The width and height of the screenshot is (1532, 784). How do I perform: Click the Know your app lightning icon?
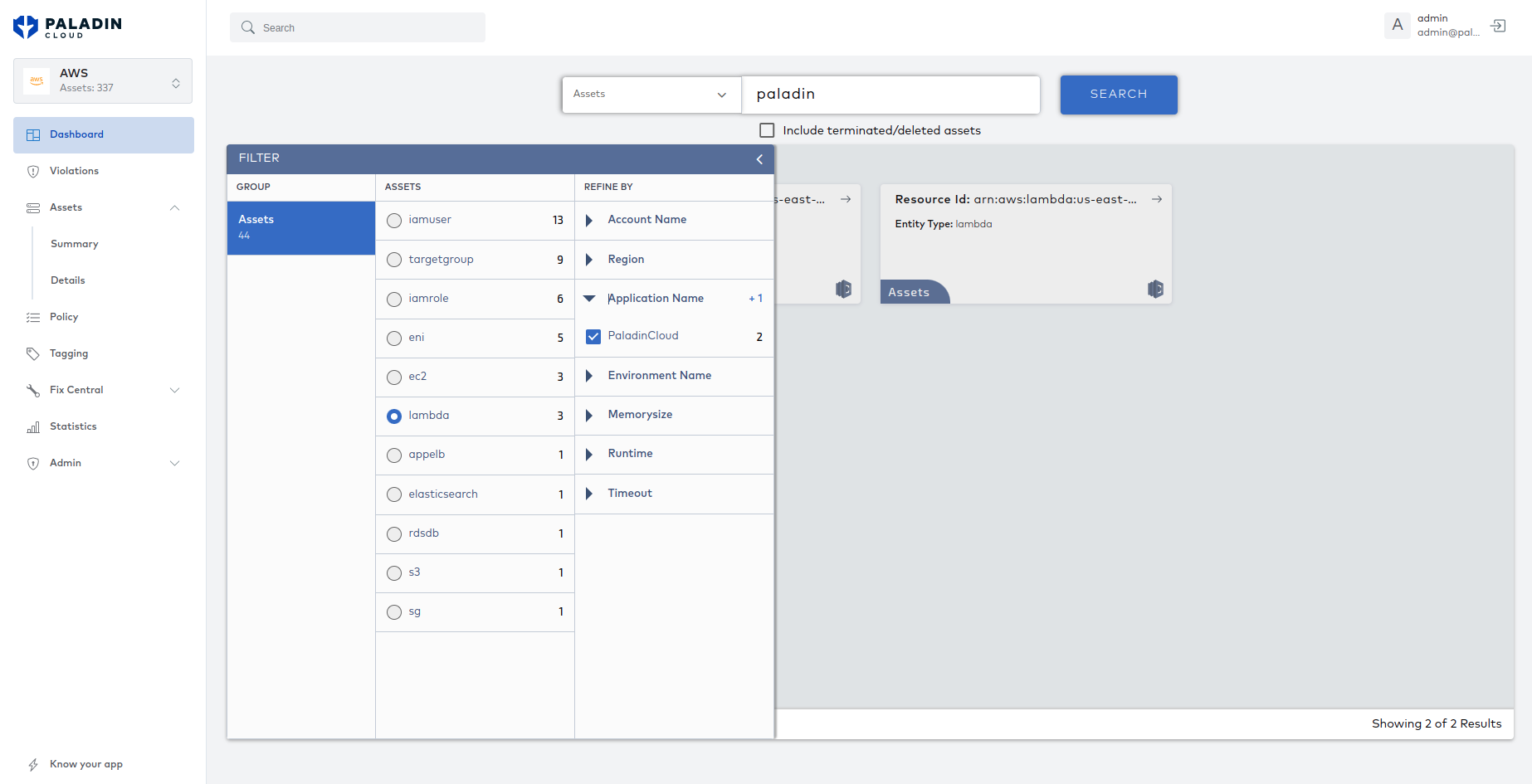click(x=33, y=765)
